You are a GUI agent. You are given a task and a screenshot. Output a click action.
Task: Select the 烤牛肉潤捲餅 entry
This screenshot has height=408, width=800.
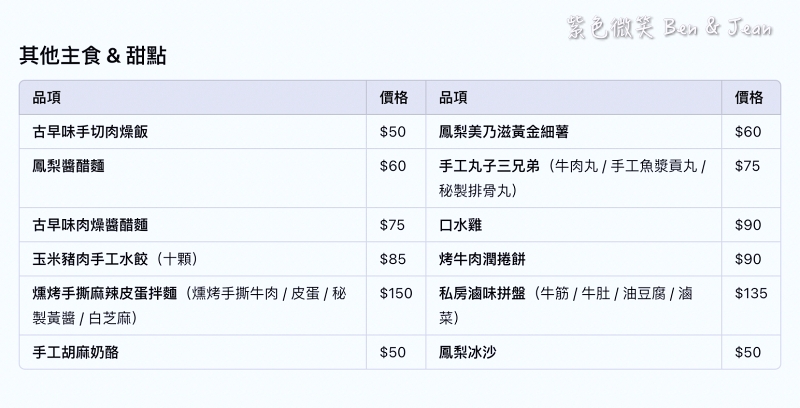coord(482,259)
